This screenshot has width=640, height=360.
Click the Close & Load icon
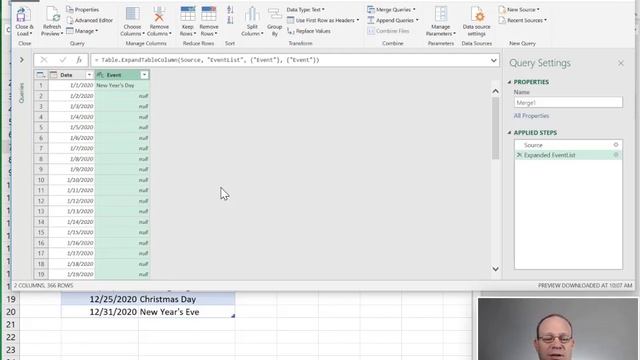23,15
